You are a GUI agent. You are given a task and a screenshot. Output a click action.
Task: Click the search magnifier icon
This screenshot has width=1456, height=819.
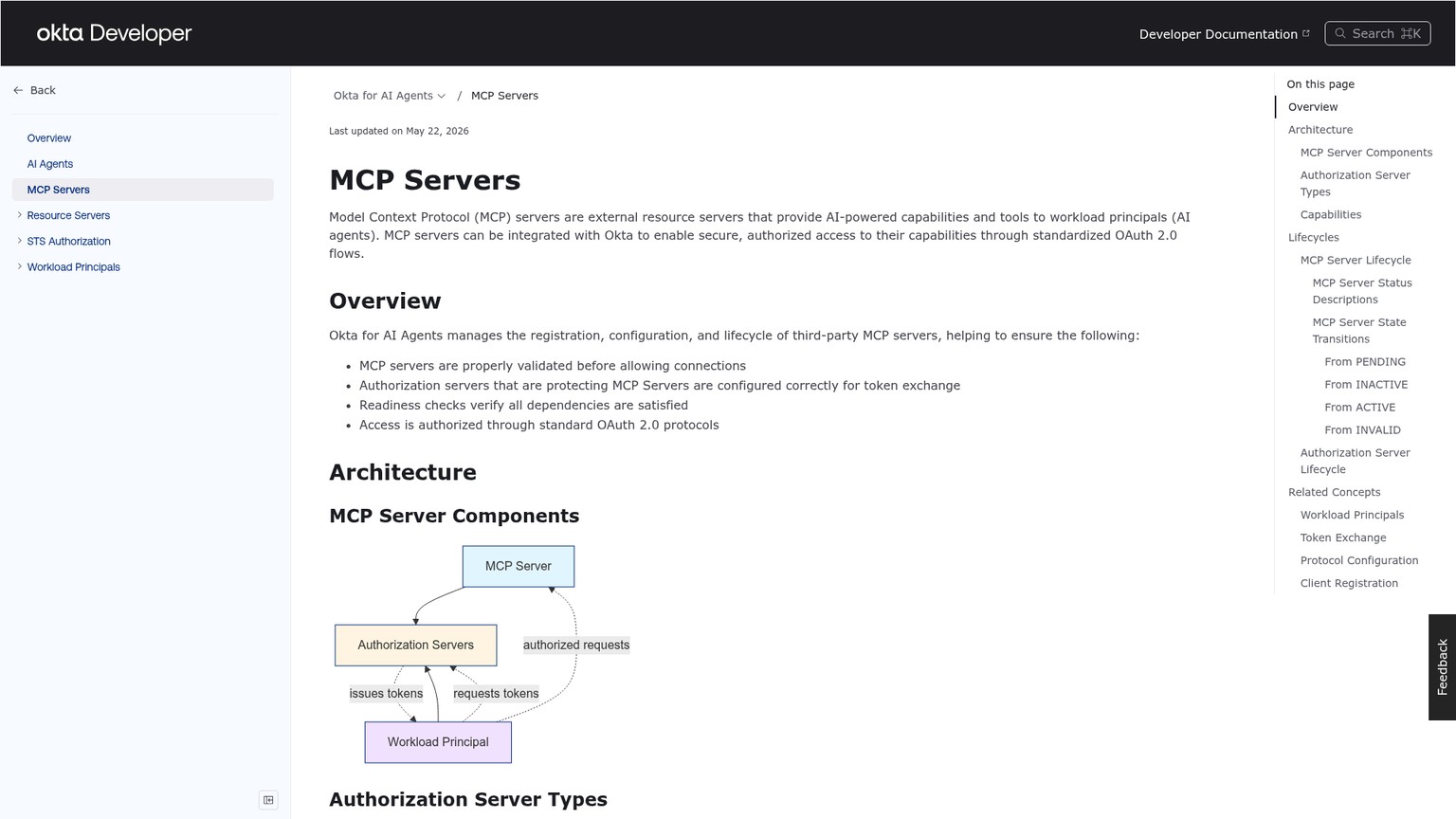pyautogui.click(x=1340, y=33)
